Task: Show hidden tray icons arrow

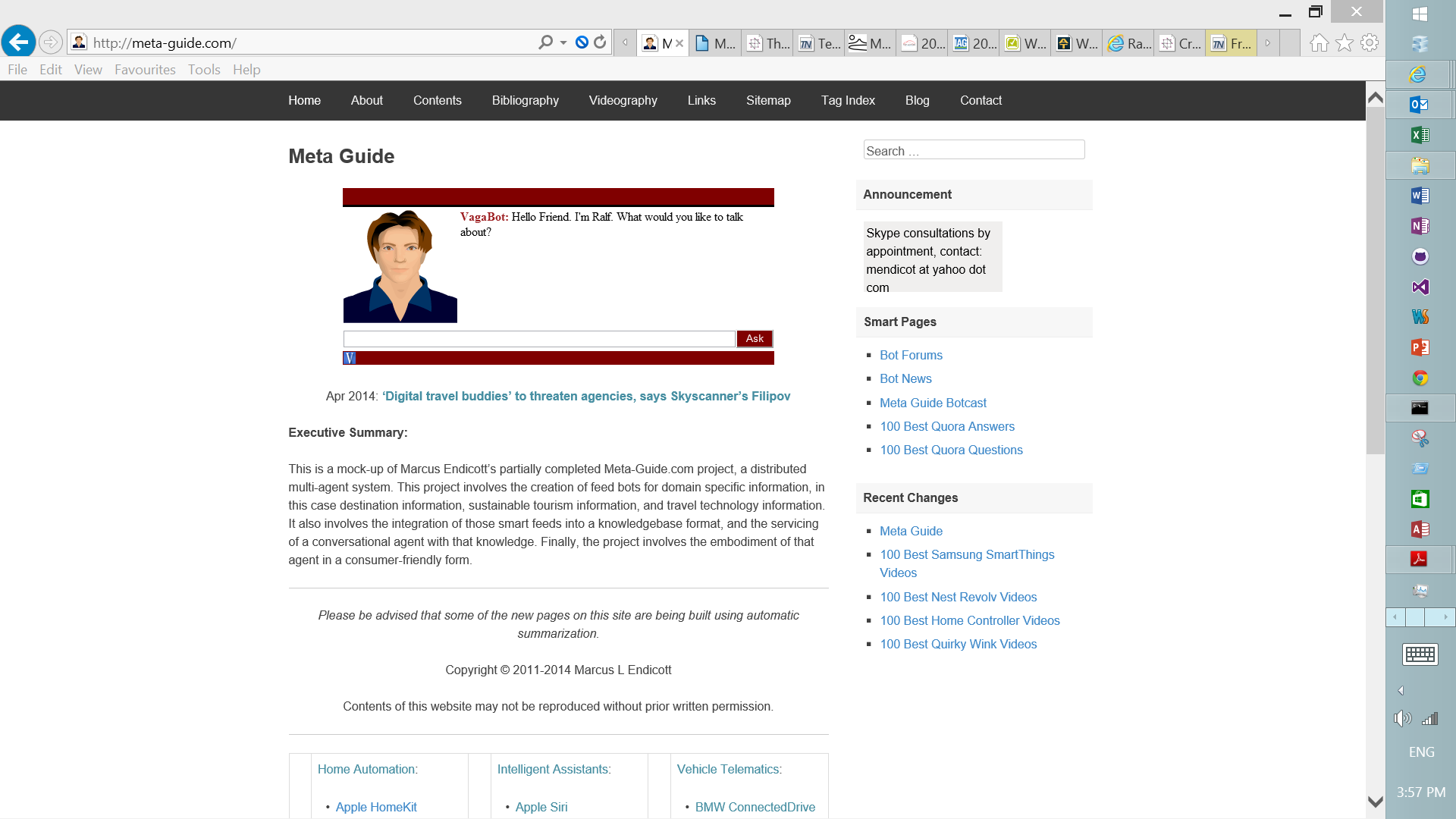Action: [1401, 691]
